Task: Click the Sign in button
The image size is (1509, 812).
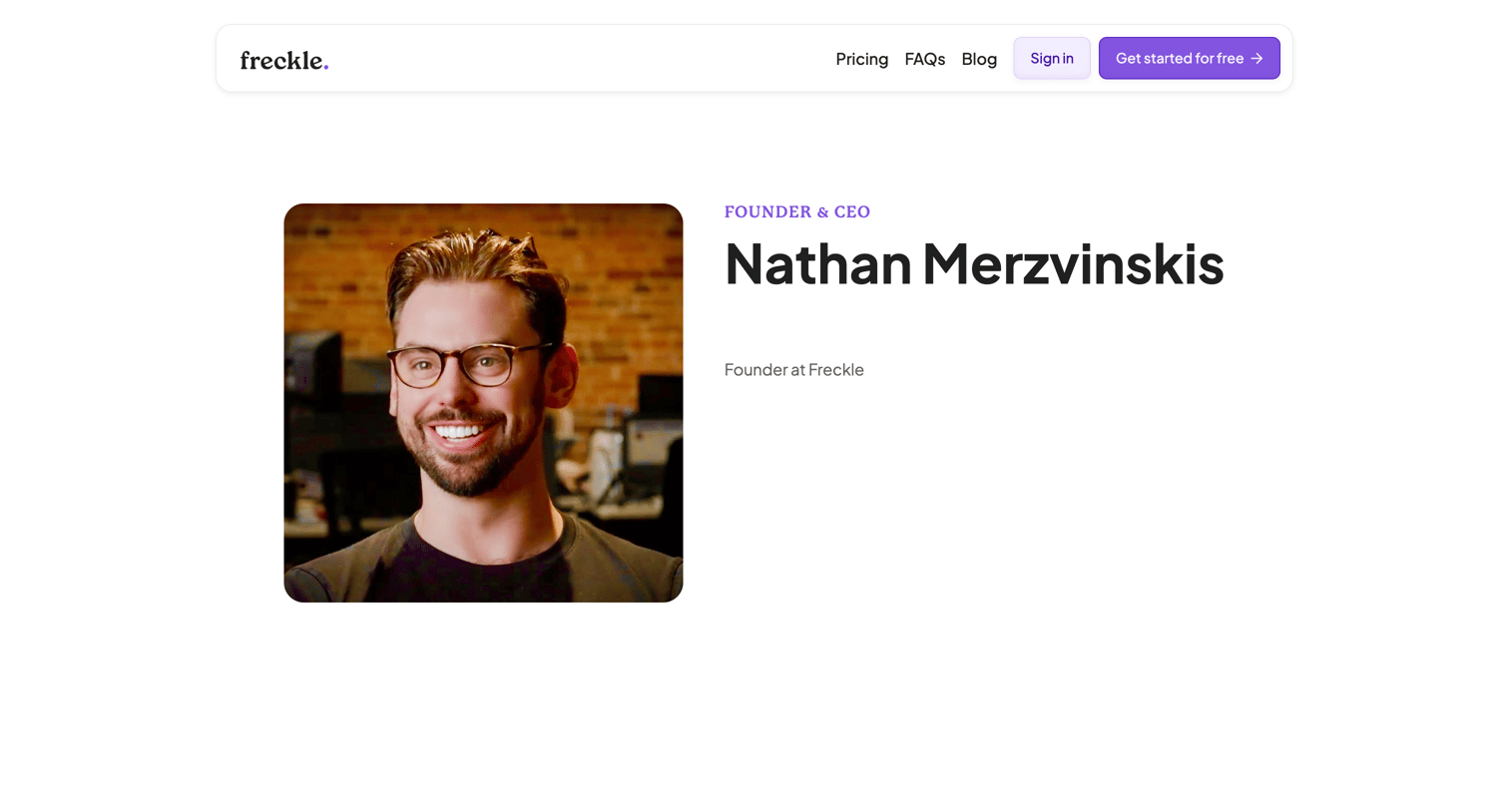Action: point(1052,58)
